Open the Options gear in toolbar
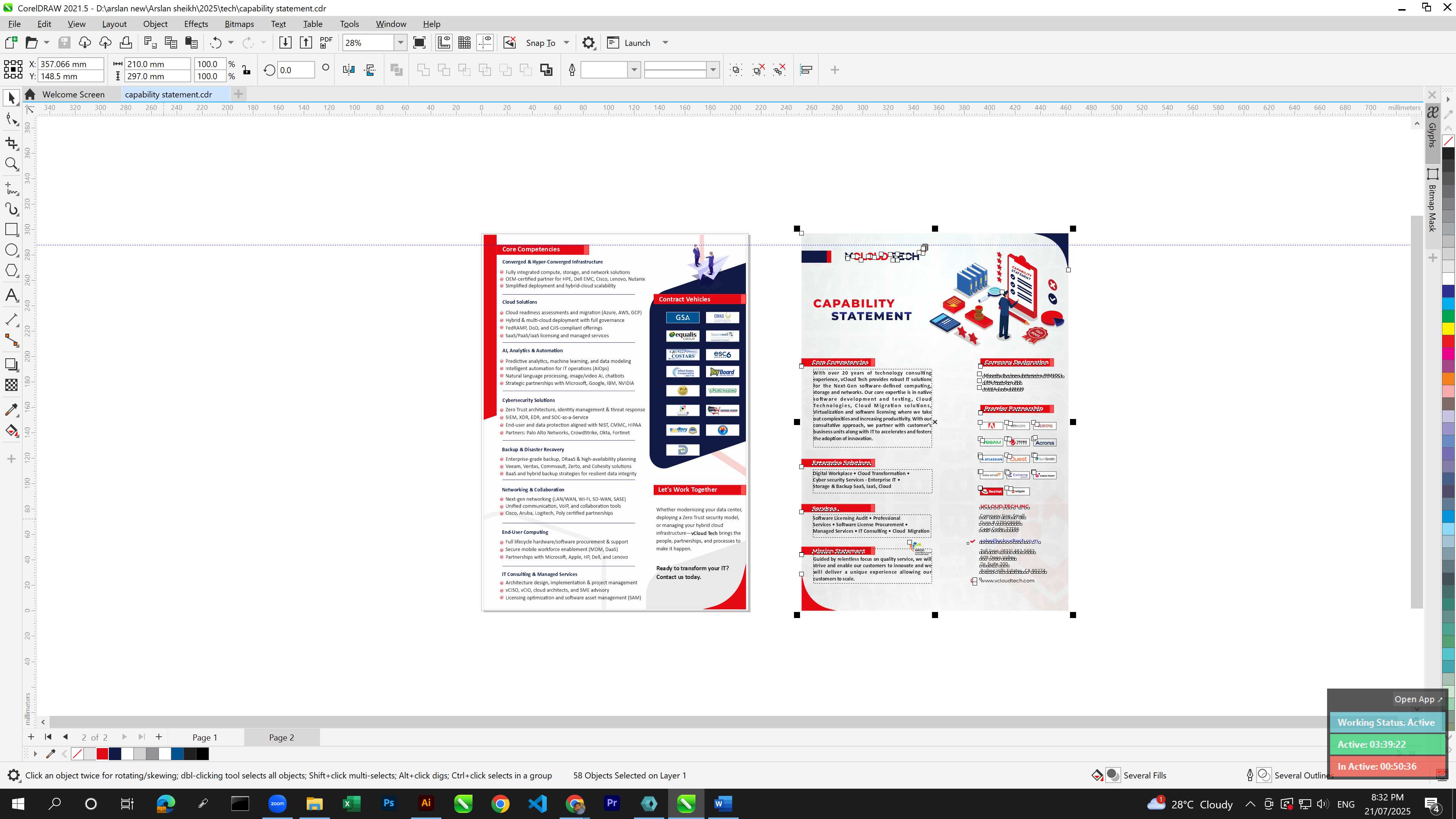The image size is (1456, 819). click(588, 42)
